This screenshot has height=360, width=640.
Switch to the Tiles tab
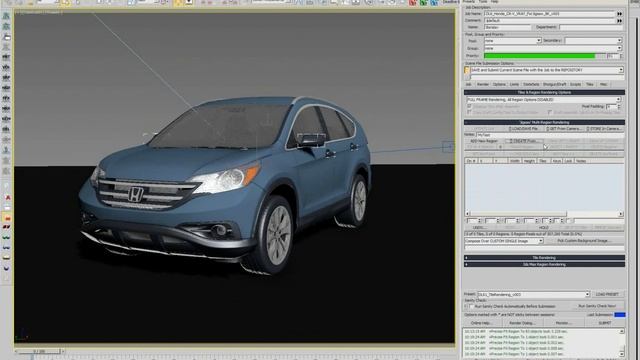590,84
